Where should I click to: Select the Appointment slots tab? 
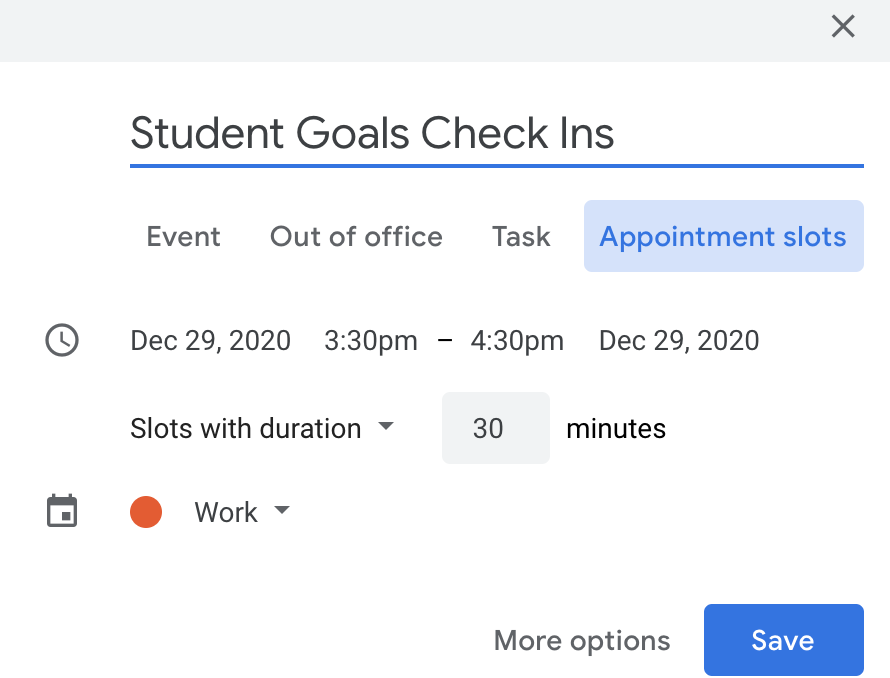[723, 237]
